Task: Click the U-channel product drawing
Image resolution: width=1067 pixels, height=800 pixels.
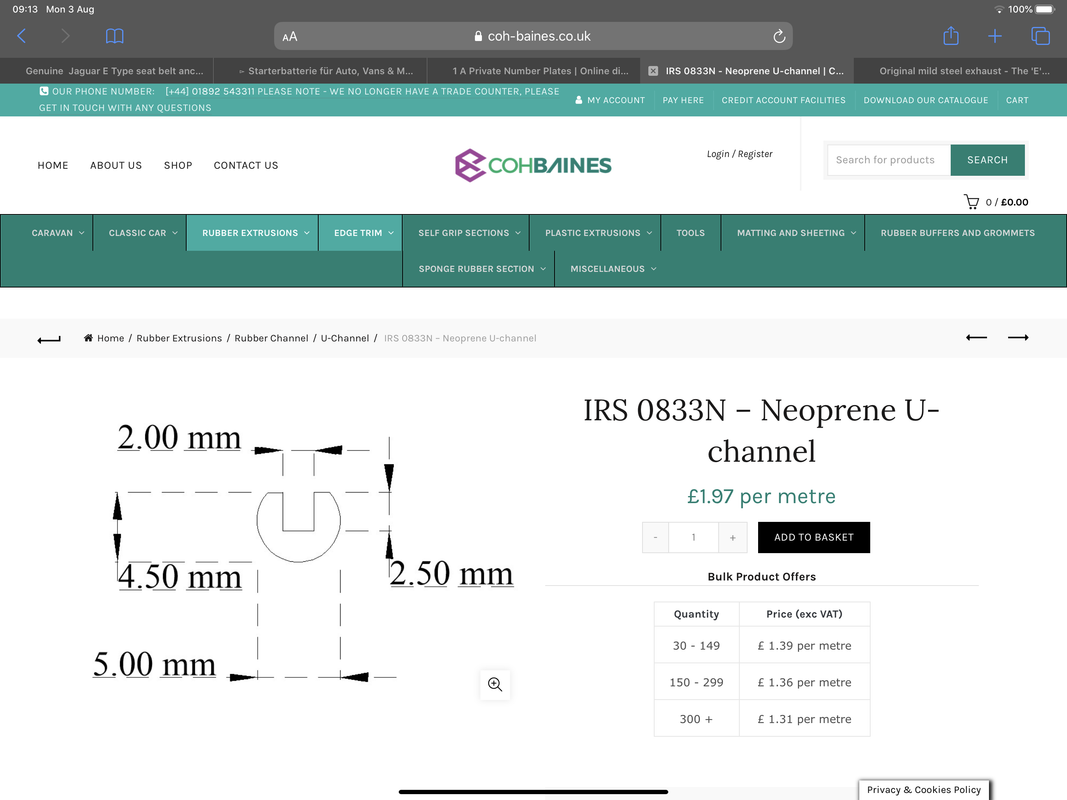Action: click(x=303, y=554)
